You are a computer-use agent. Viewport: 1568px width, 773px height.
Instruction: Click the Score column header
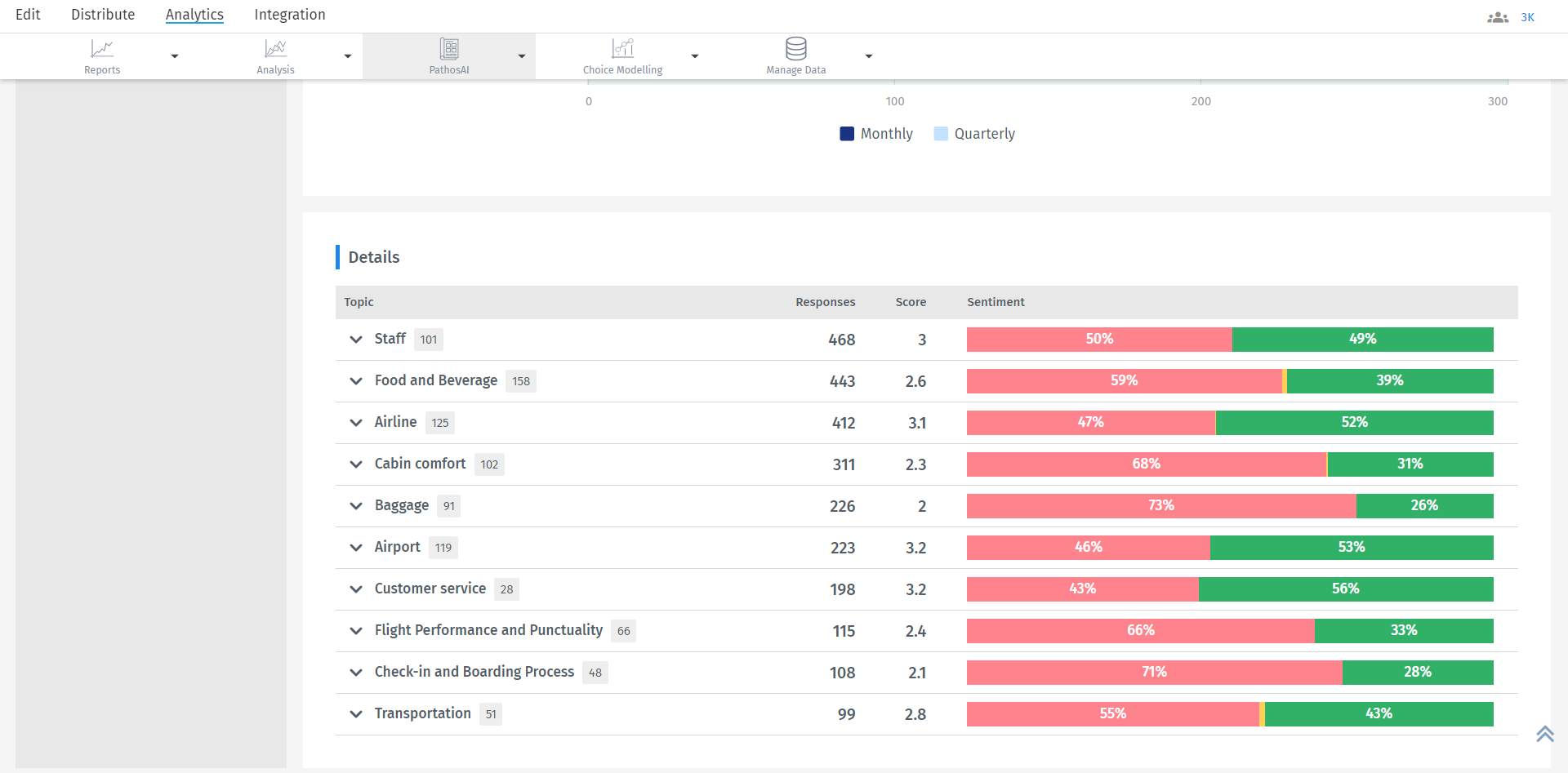pos(910,302)
